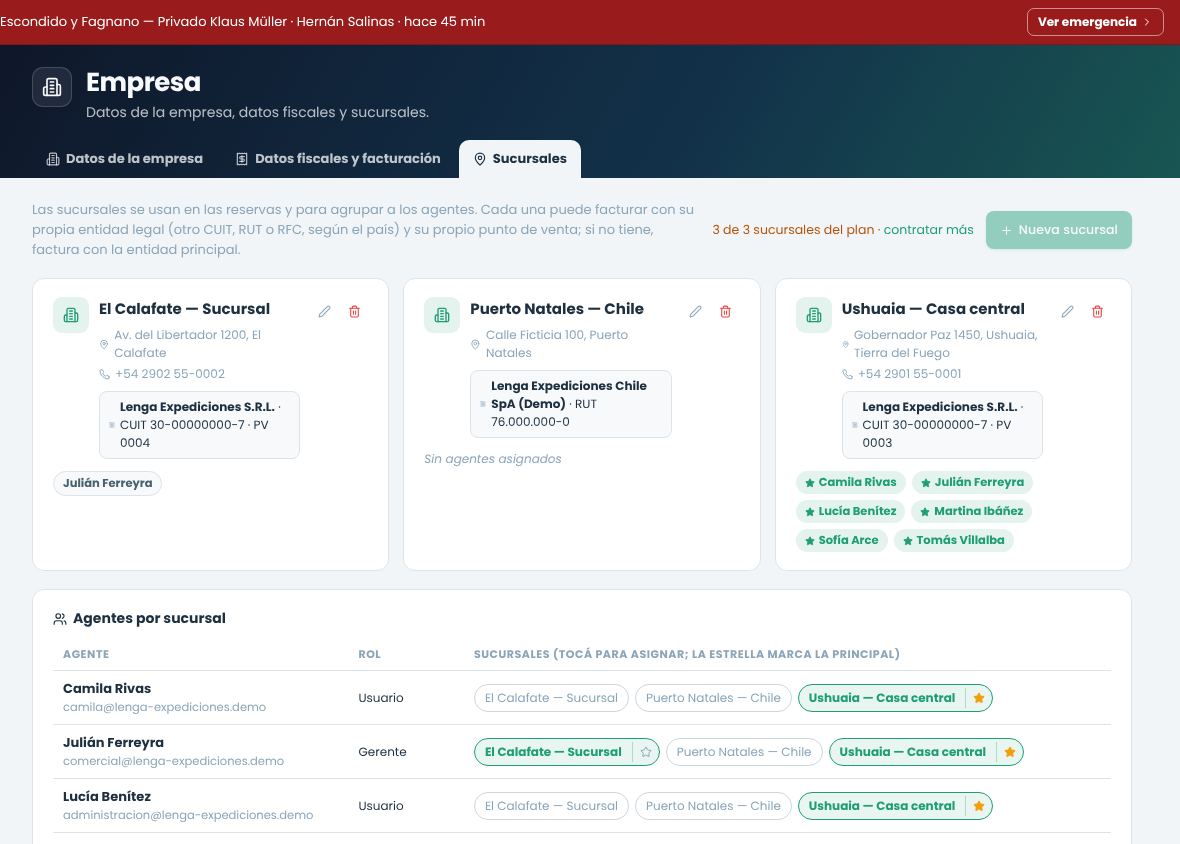Select the Sucursales tab
This screenshot has width=1180, height=844.
520,159
